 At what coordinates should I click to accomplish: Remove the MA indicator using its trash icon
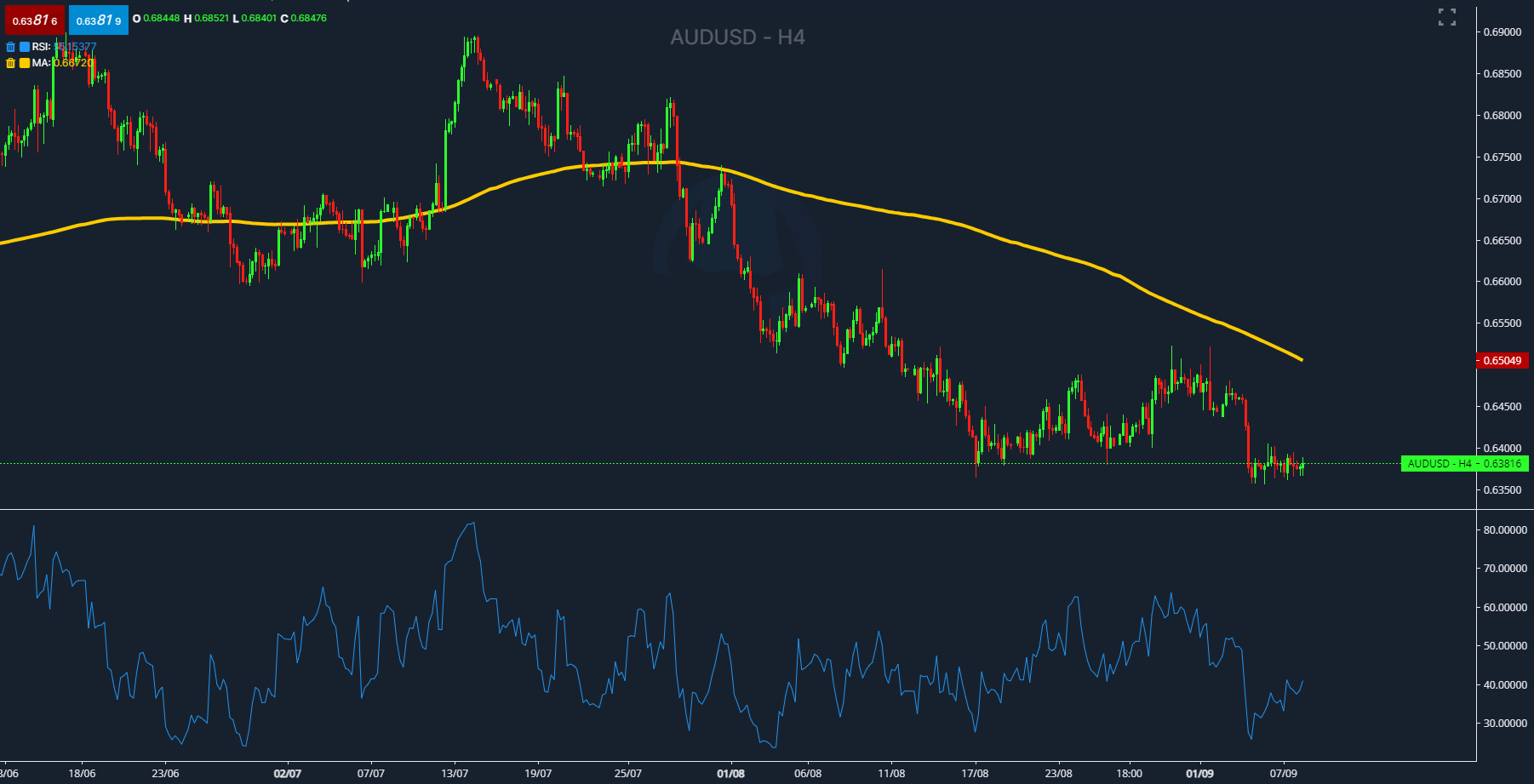[x=10, y=63]
